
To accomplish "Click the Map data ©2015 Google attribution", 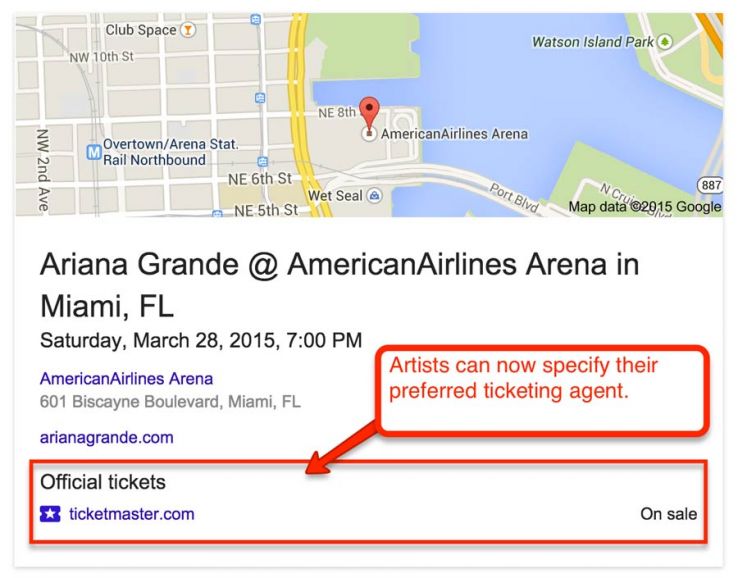I will [645, 207].
